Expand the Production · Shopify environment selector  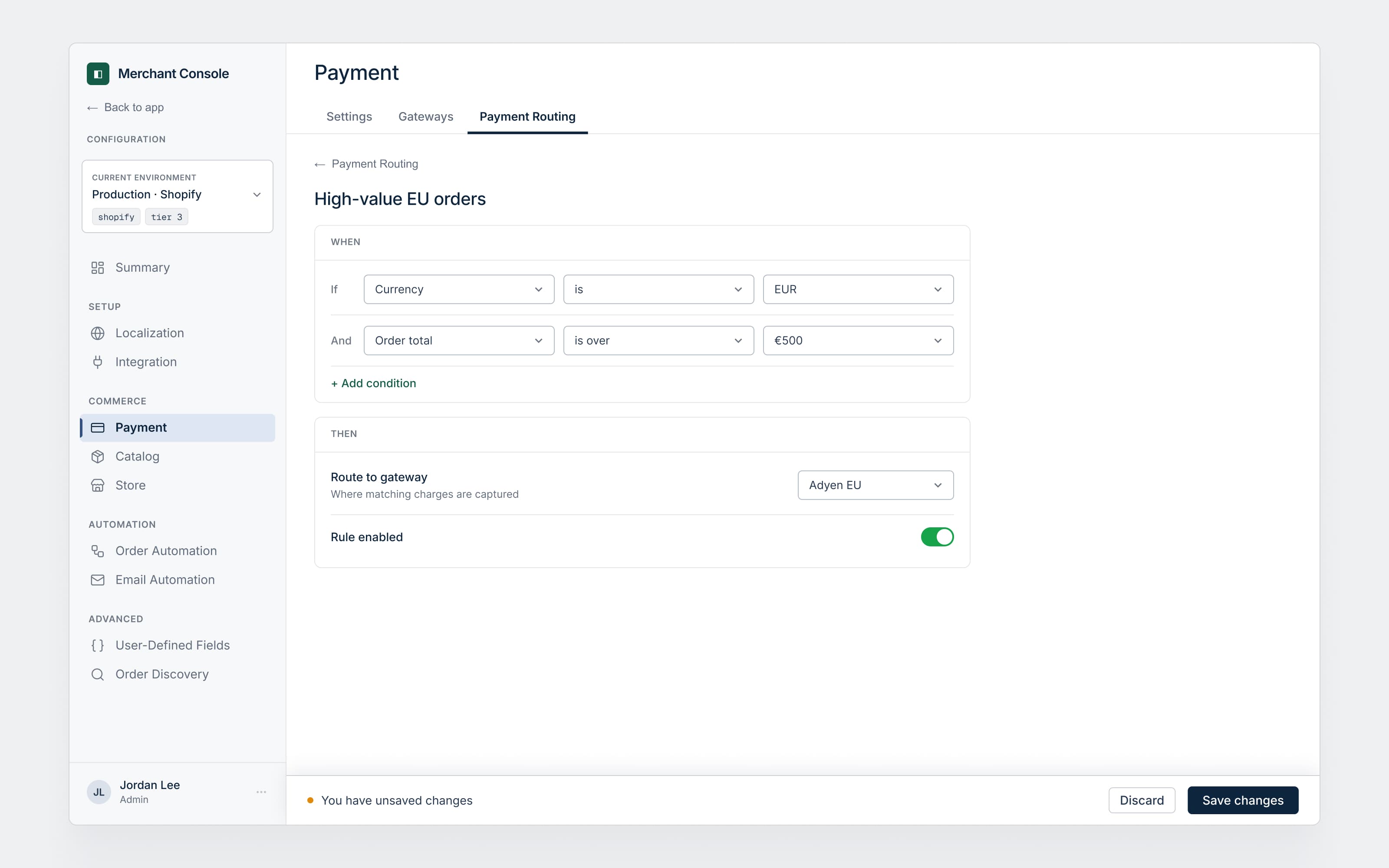178,196
